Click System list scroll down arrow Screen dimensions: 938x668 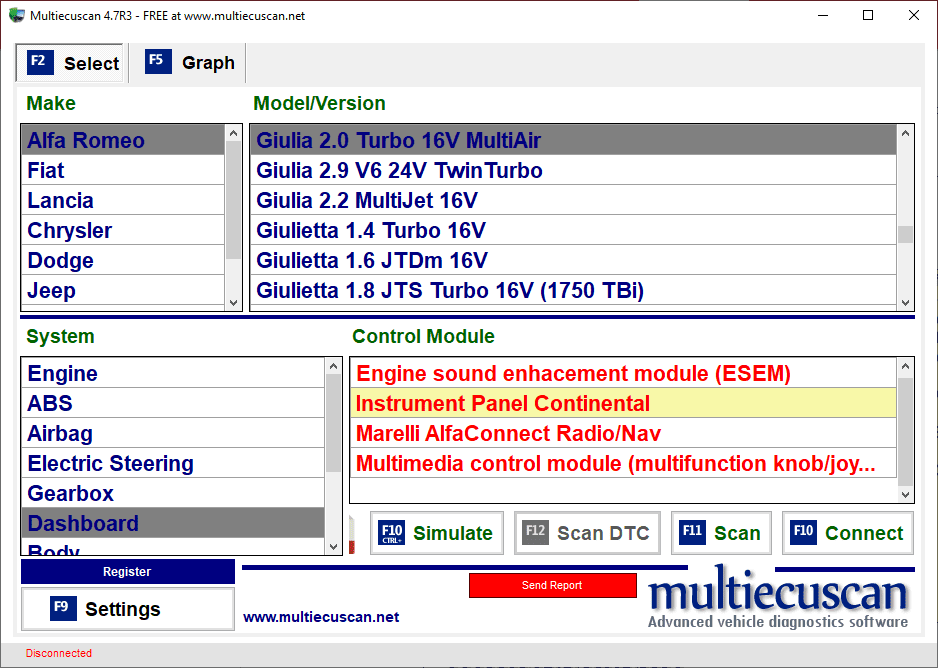click(334, 547)
